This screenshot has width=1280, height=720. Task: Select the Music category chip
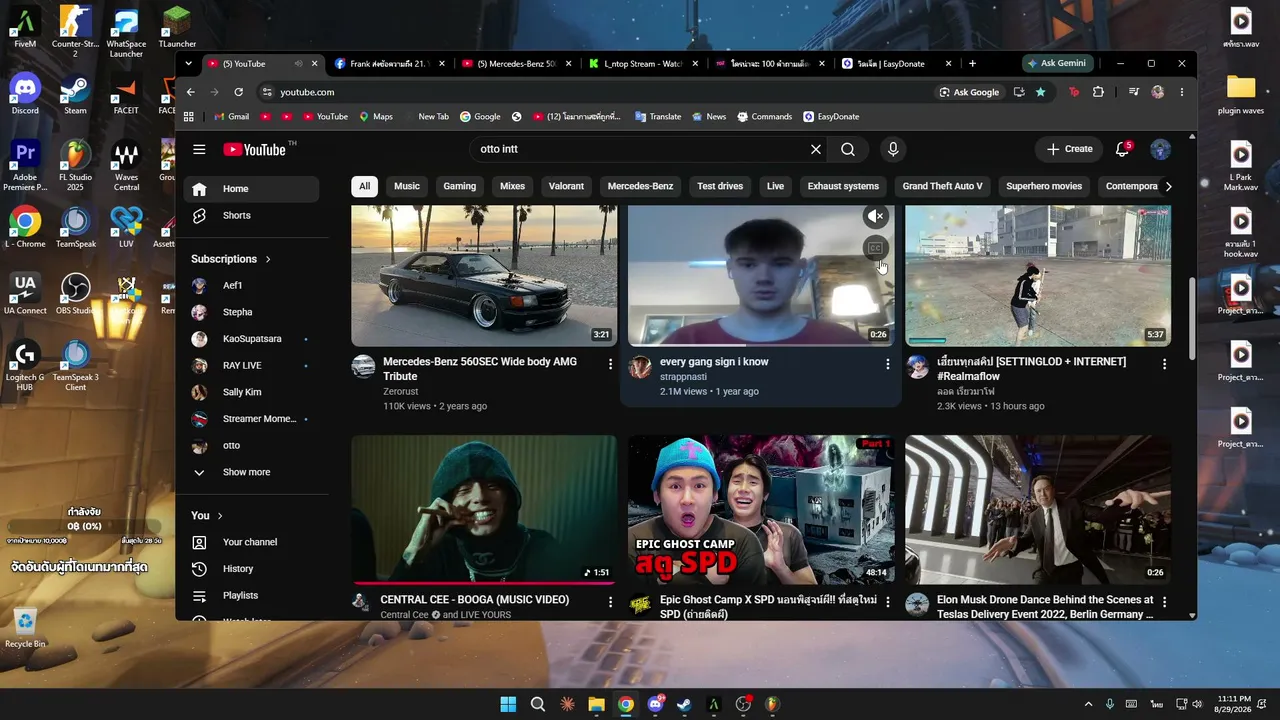point(407,186)
